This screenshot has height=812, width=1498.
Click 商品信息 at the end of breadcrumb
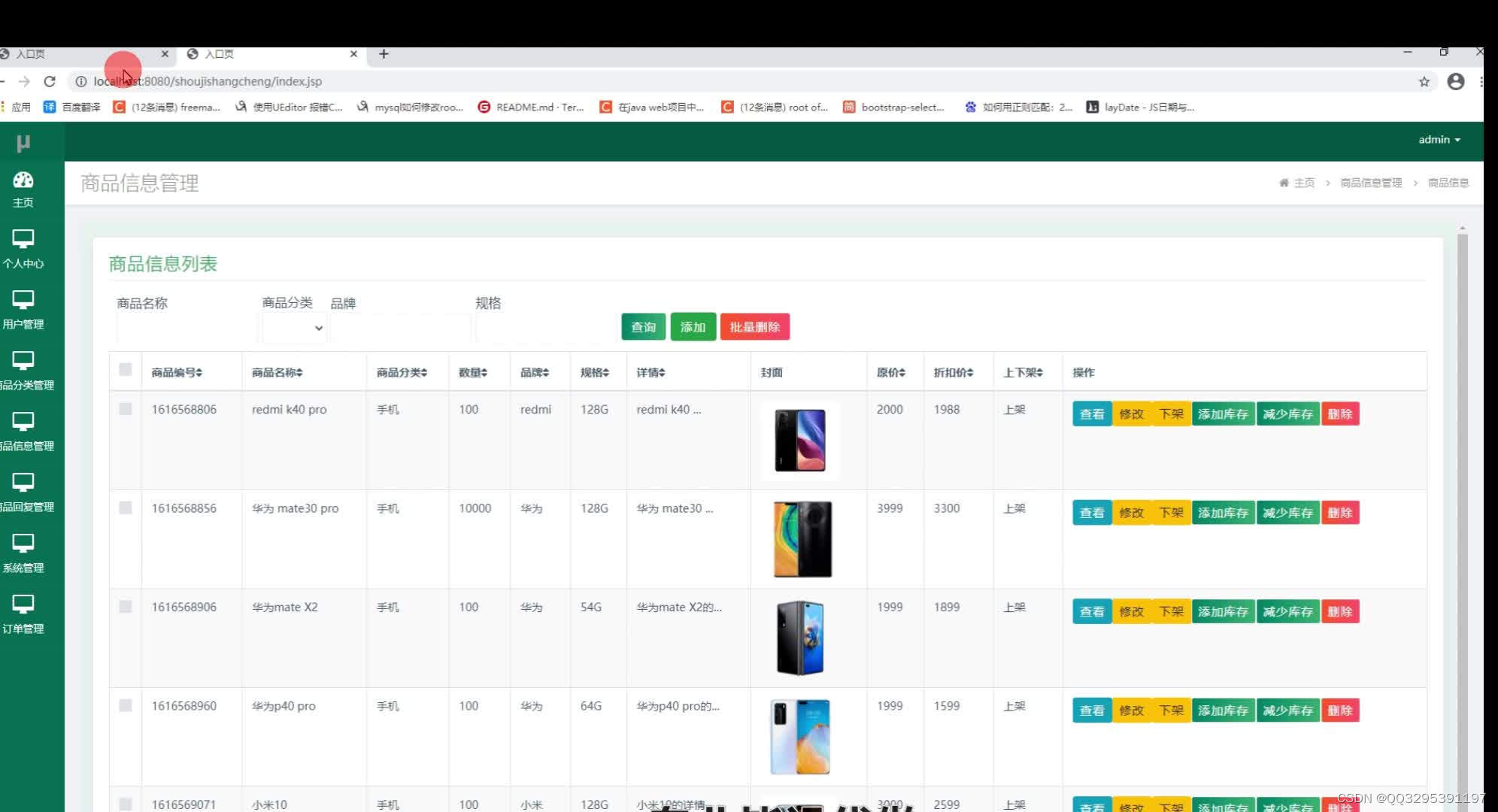coord(1448,183)
